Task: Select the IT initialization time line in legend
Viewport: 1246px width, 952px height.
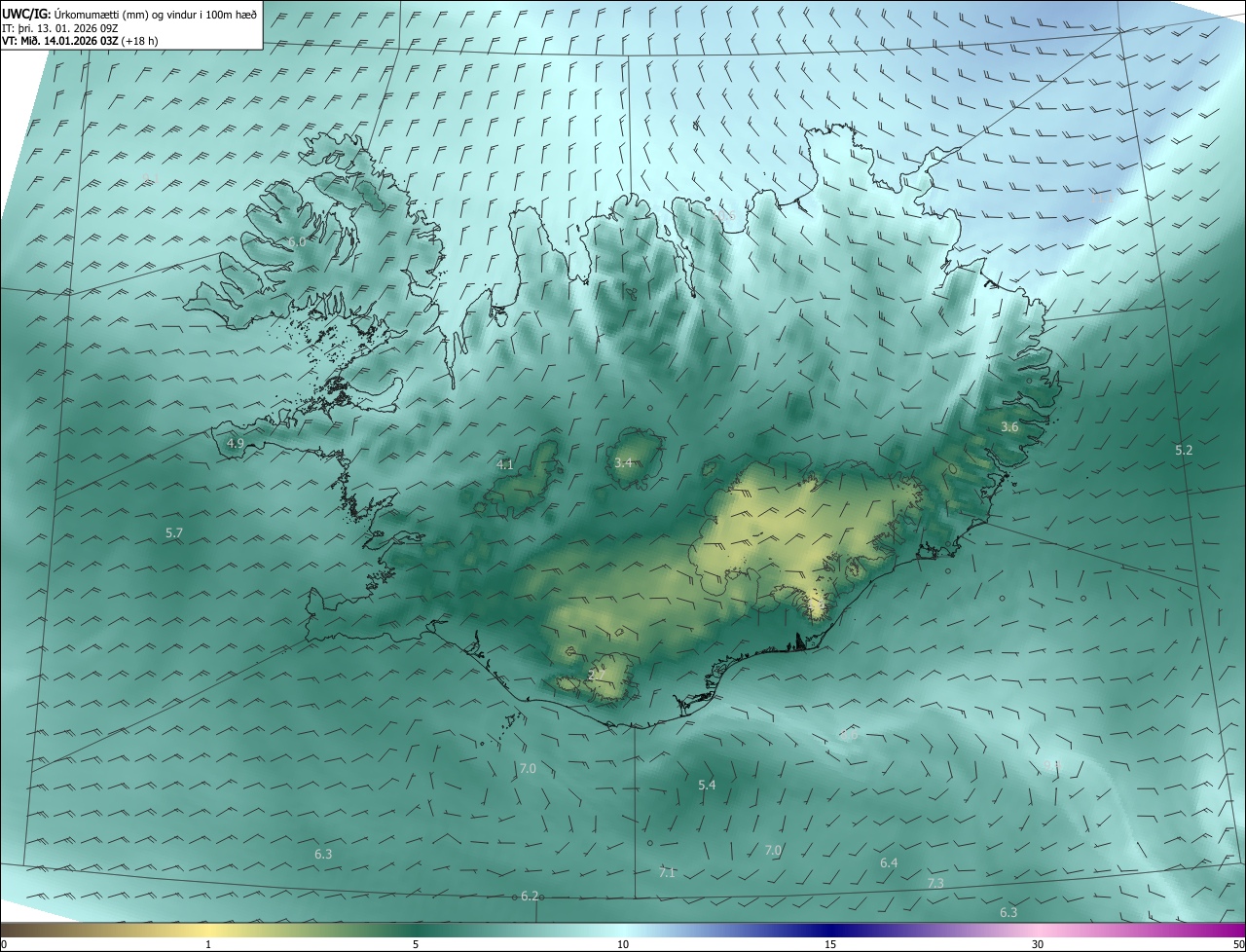Action: point(69,28)
